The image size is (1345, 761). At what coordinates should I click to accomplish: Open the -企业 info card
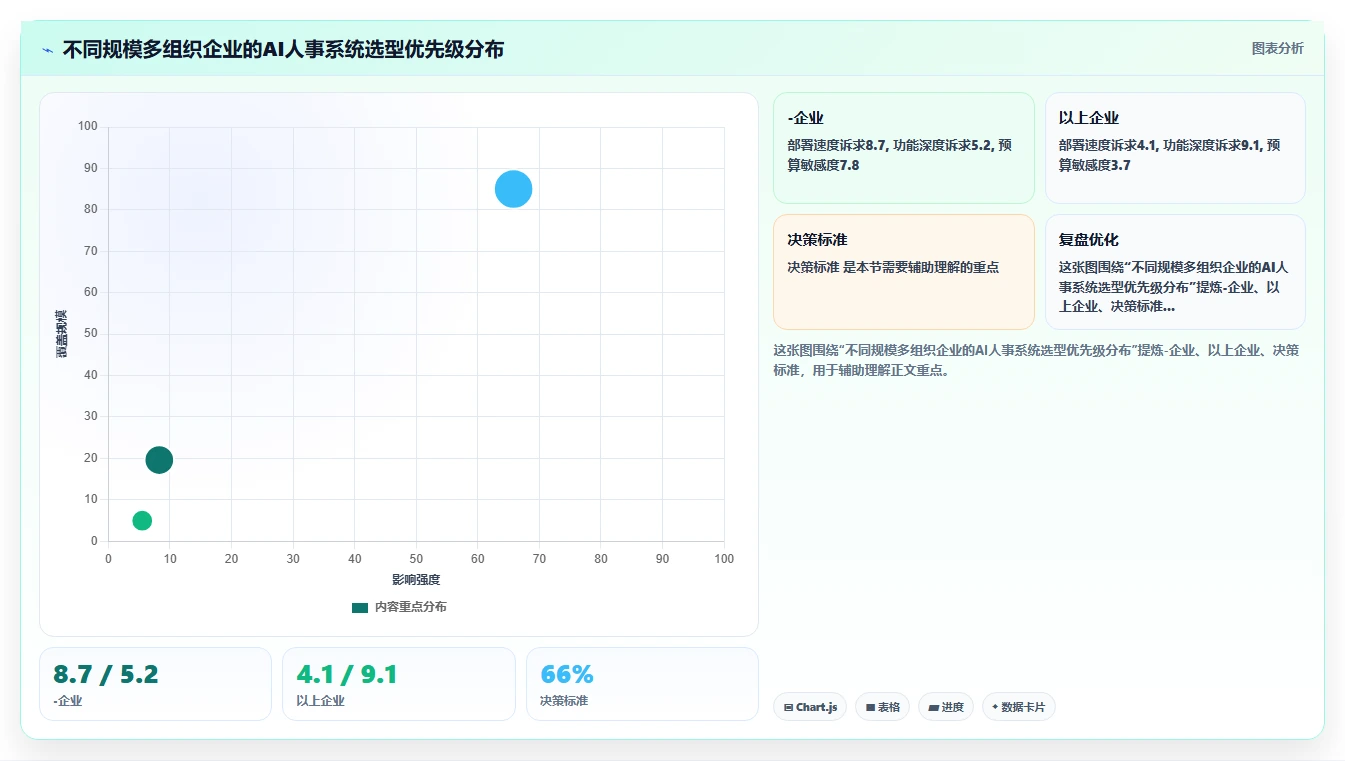[904, 148]
